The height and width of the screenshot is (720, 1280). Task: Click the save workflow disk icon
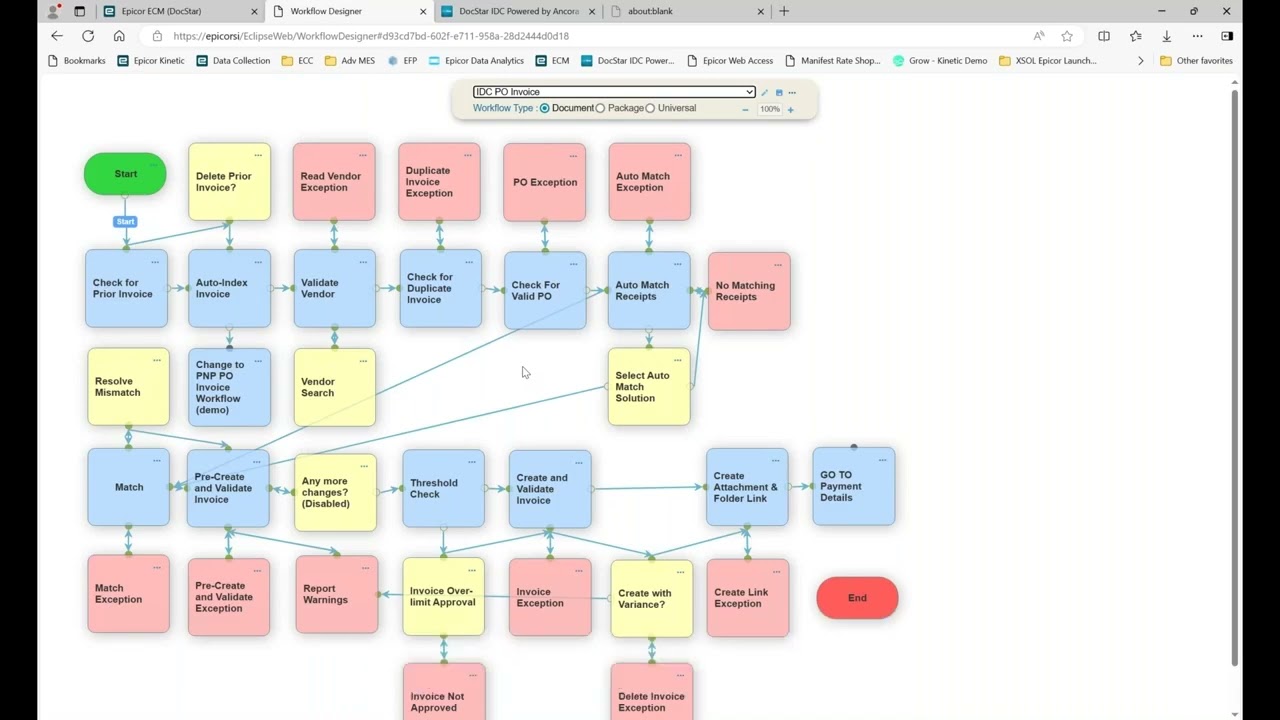(x=779, y=93)
